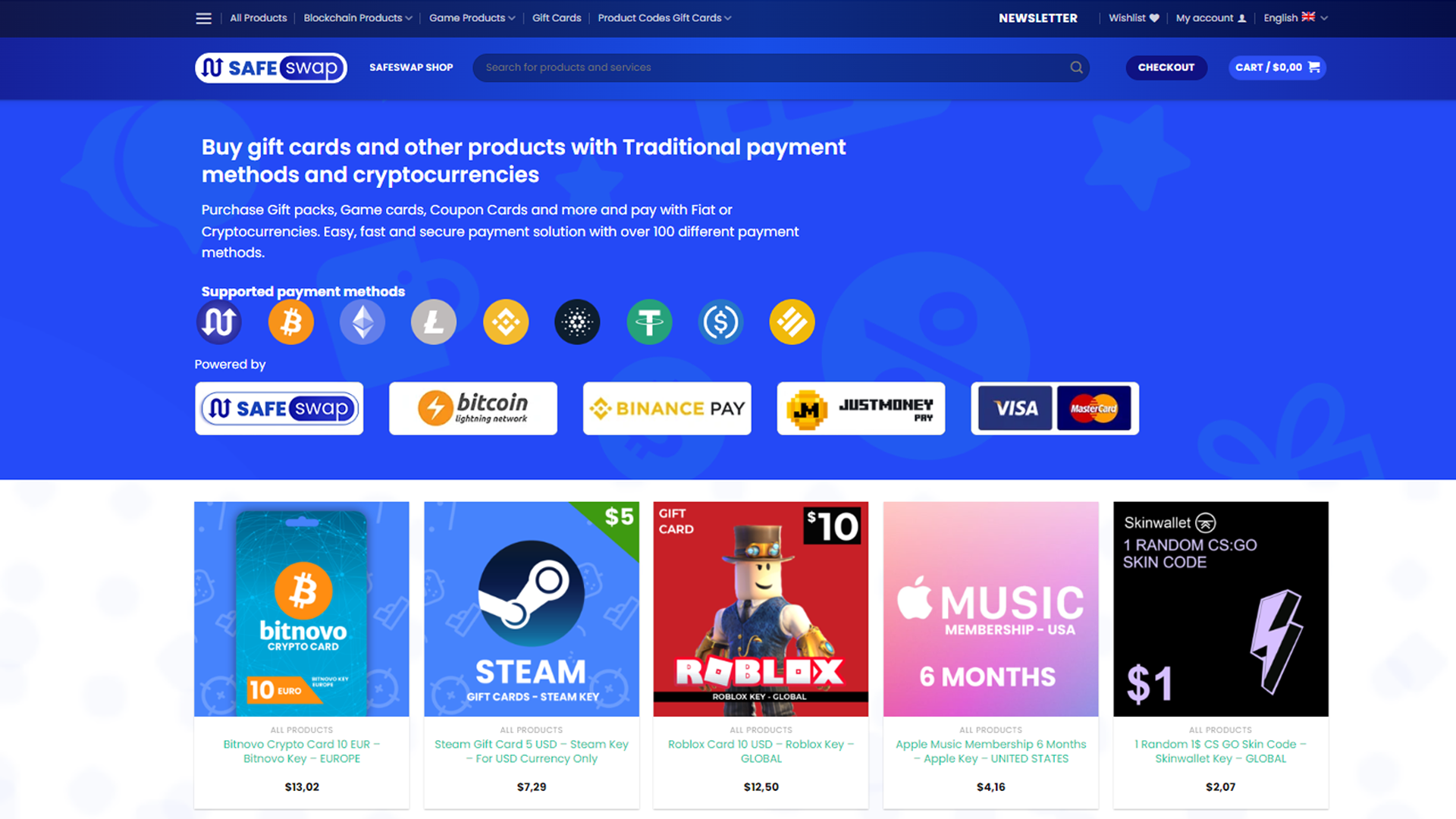Image resolution: width=1456 pixels, height=819 pixels.
Task: Open the Cart button
Action: click(x=1277, y=67)
